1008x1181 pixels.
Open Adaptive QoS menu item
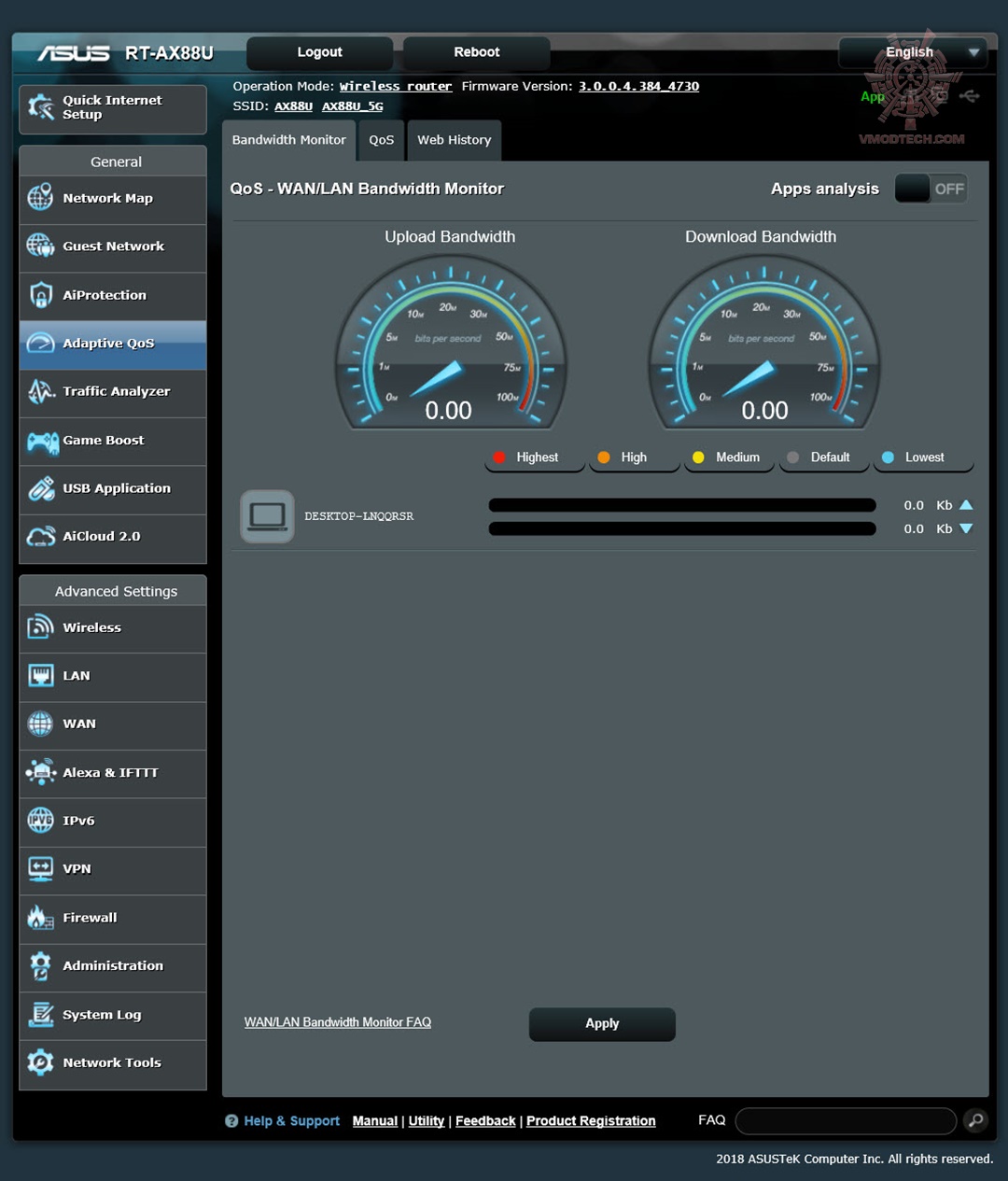tap(113, 344)
